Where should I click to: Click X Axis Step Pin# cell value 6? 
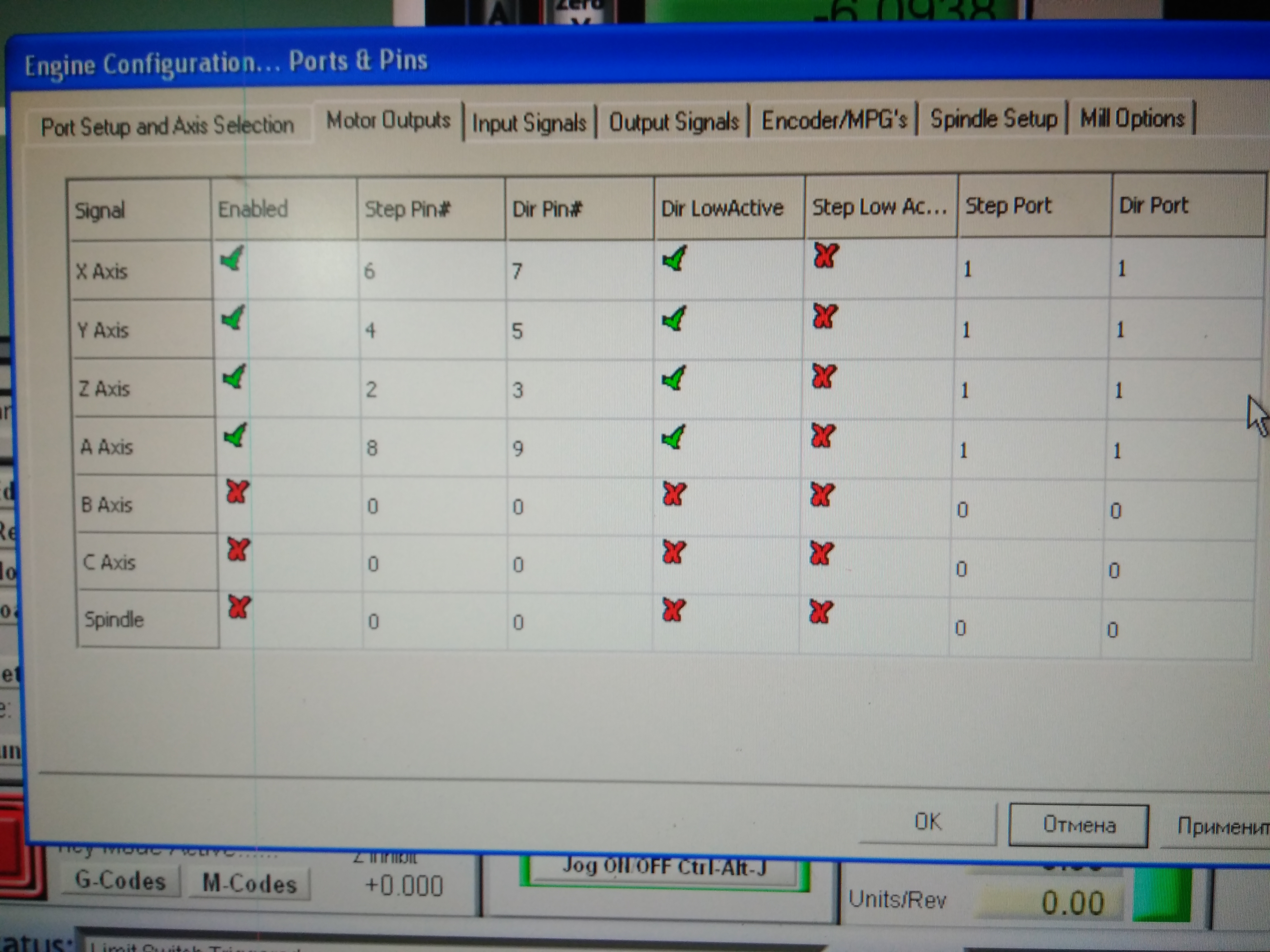click(370, 271)
